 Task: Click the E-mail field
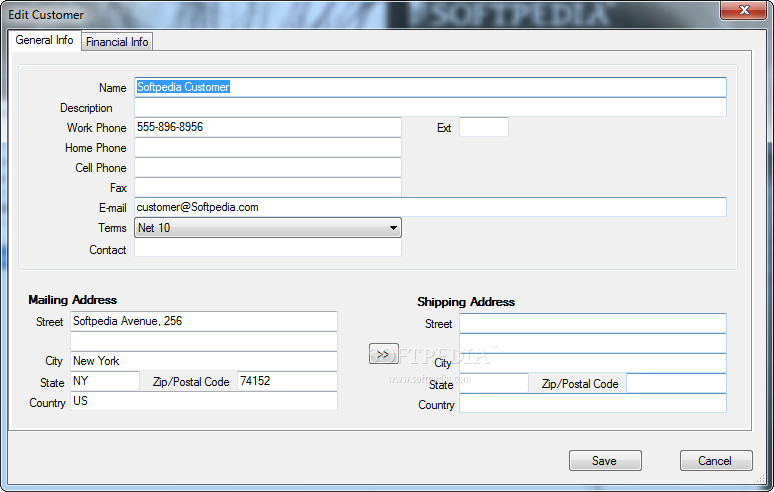(x=430, y=207)
